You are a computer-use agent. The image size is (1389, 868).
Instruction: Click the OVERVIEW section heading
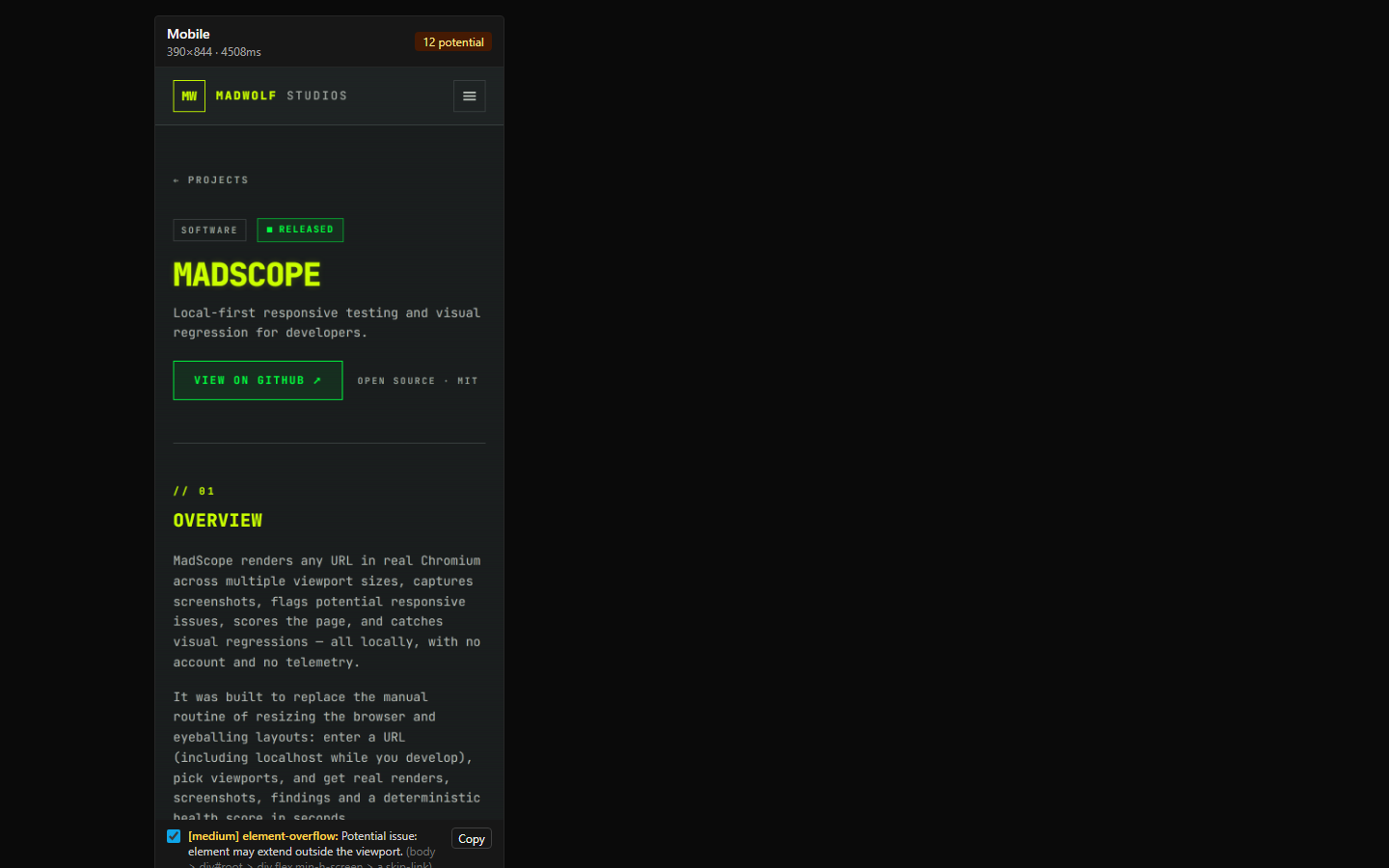[x=218, y=521]
